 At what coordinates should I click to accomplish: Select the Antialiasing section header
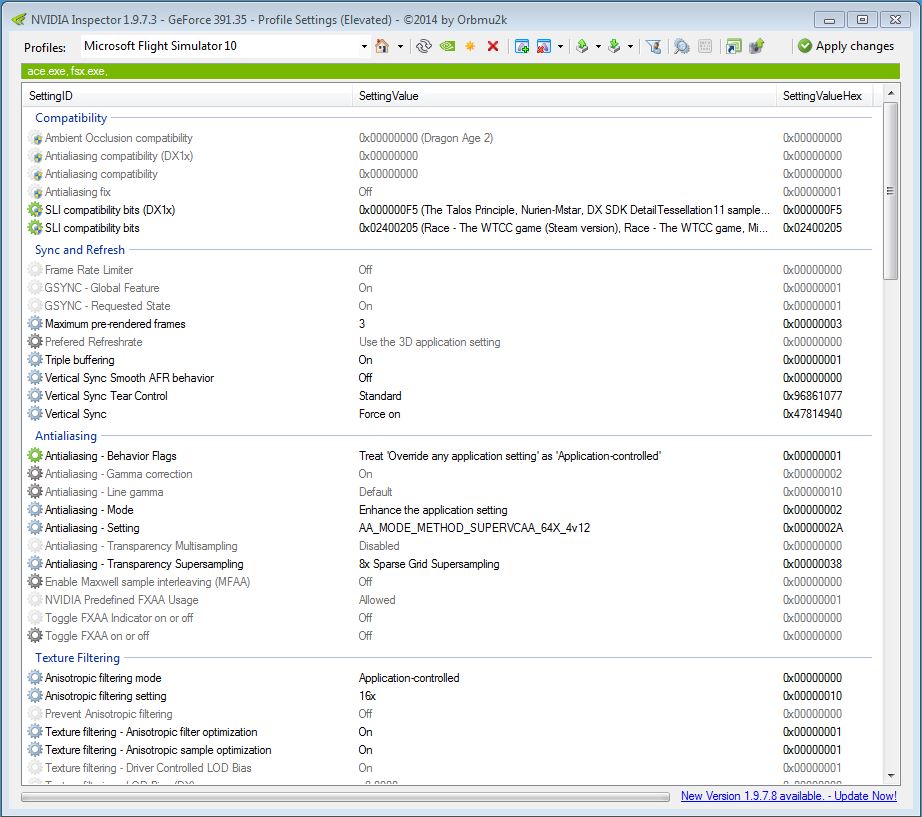pos(66,436)
